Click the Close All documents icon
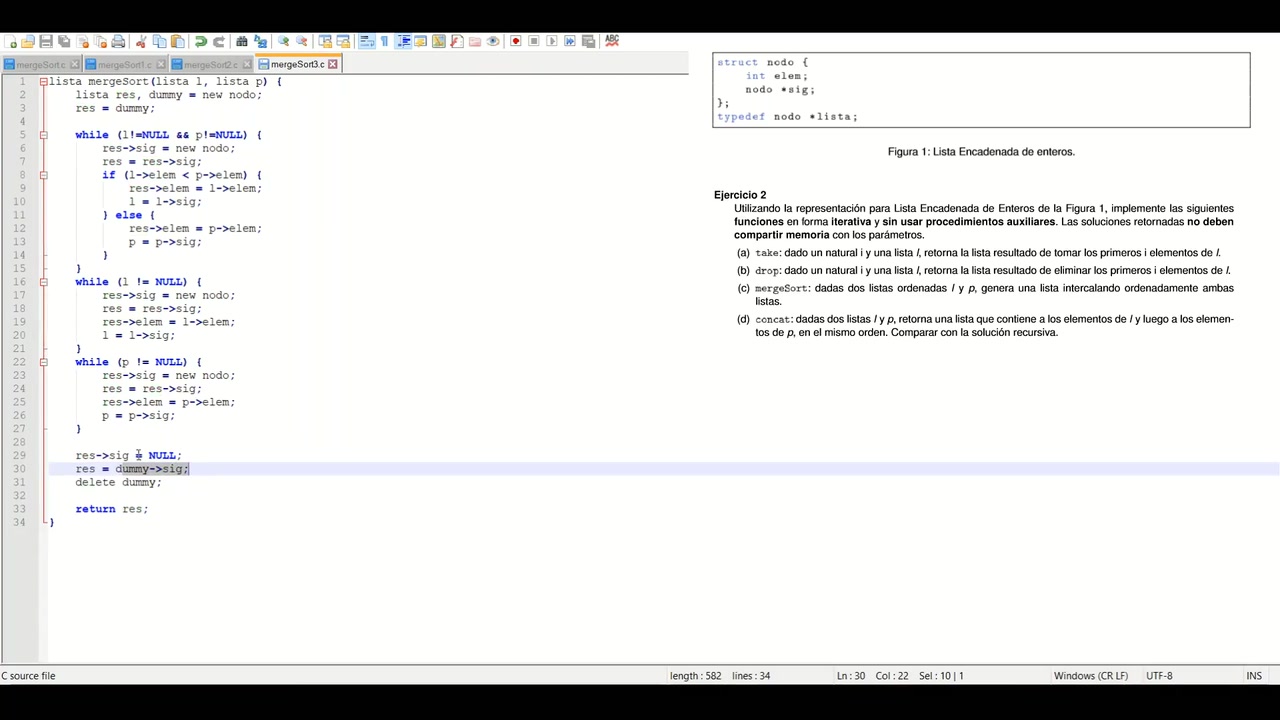The height and width of the screenshot is (720, 1280). click(x=100, y=41)
